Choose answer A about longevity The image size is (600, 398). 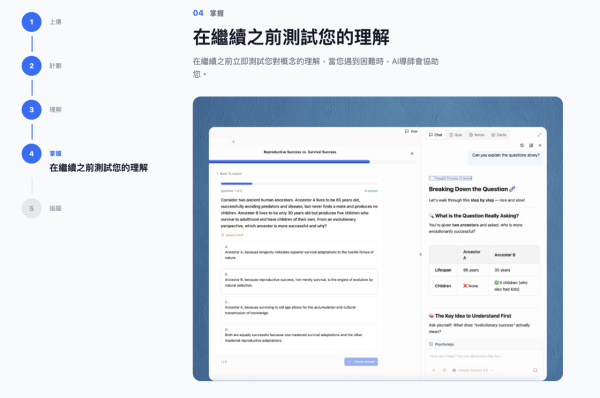[x=299, y=254]
